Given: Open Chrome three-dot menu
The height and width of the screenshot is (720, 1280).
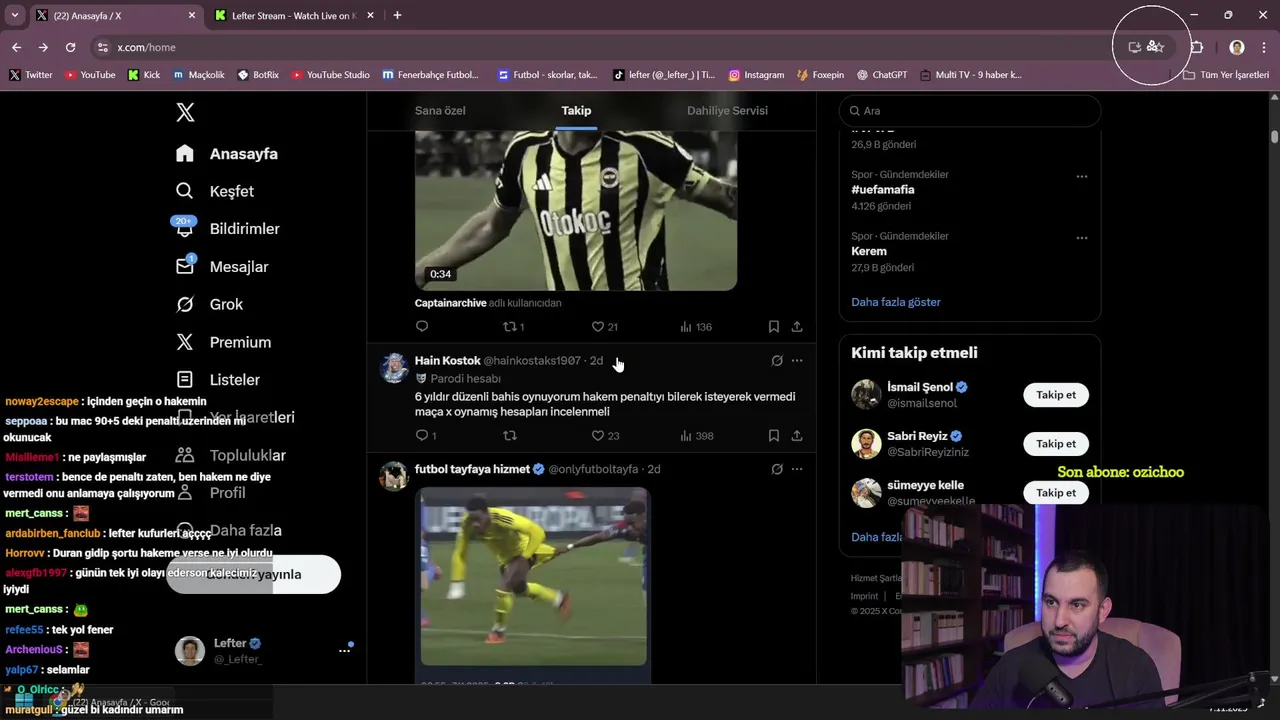Looking at the screenshot, I should click(1264, 47).
